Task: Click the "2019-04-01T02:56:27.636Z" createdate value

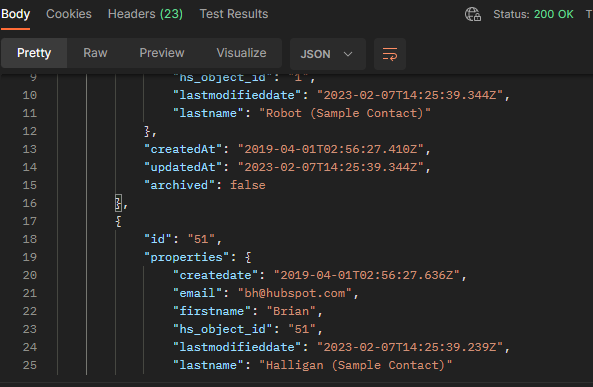Action: [x=366, y=275]
